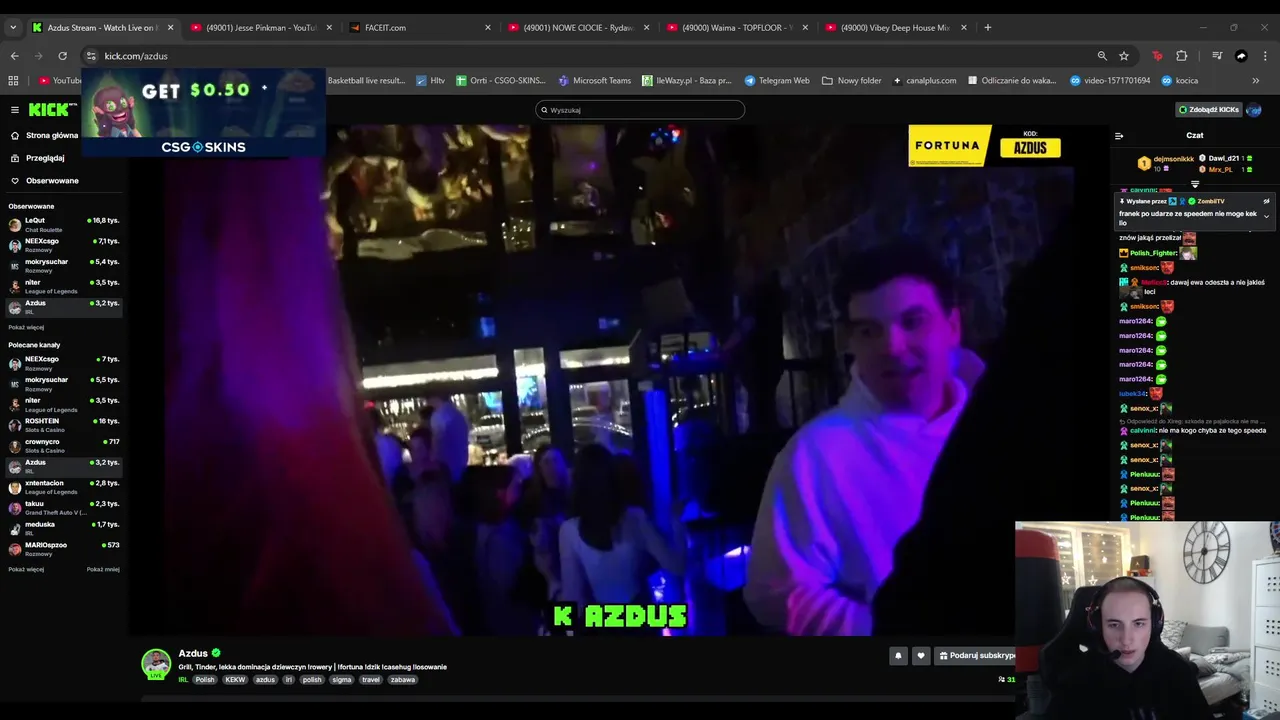Screen dimensions: 1280x720
Task: Open Telegram Web bookmark
Action: point(777,80)
